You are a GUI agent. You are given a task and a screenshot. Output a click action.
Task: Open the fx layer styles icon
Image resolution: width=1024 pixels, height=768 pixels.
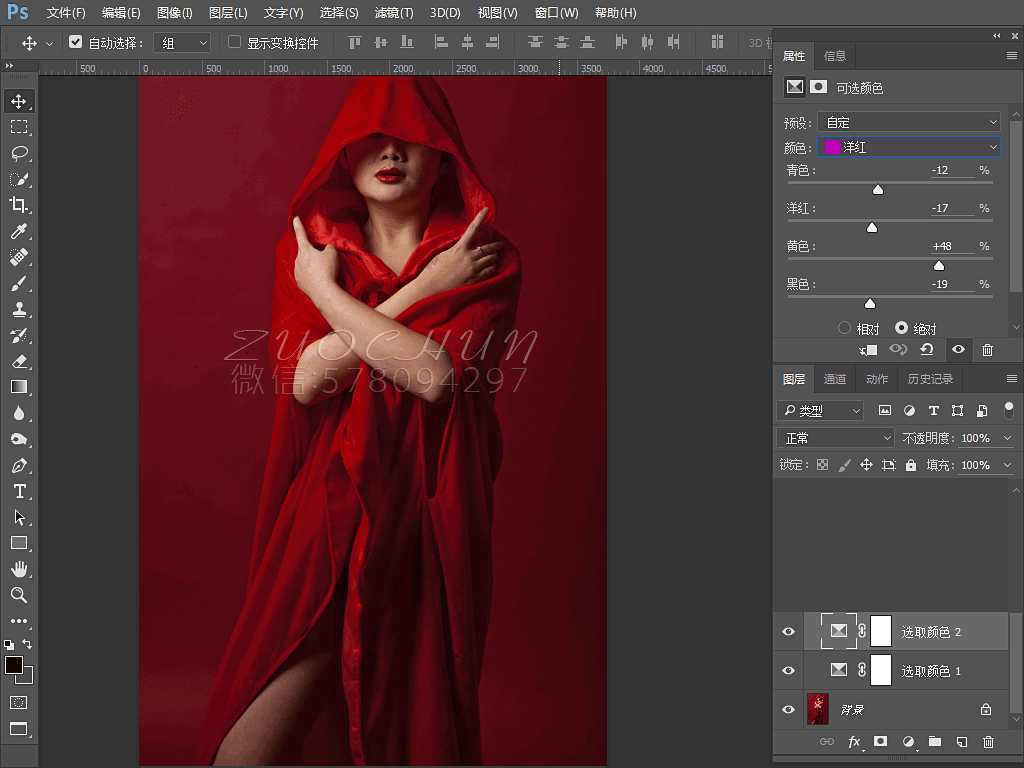click(x=854, y=741)
